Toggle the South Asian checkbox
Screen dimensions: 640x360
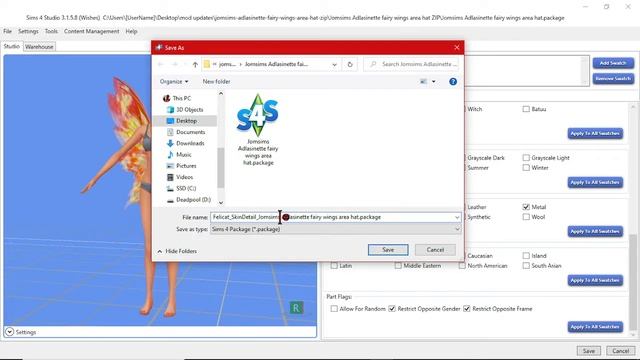(x=526, y=266)
